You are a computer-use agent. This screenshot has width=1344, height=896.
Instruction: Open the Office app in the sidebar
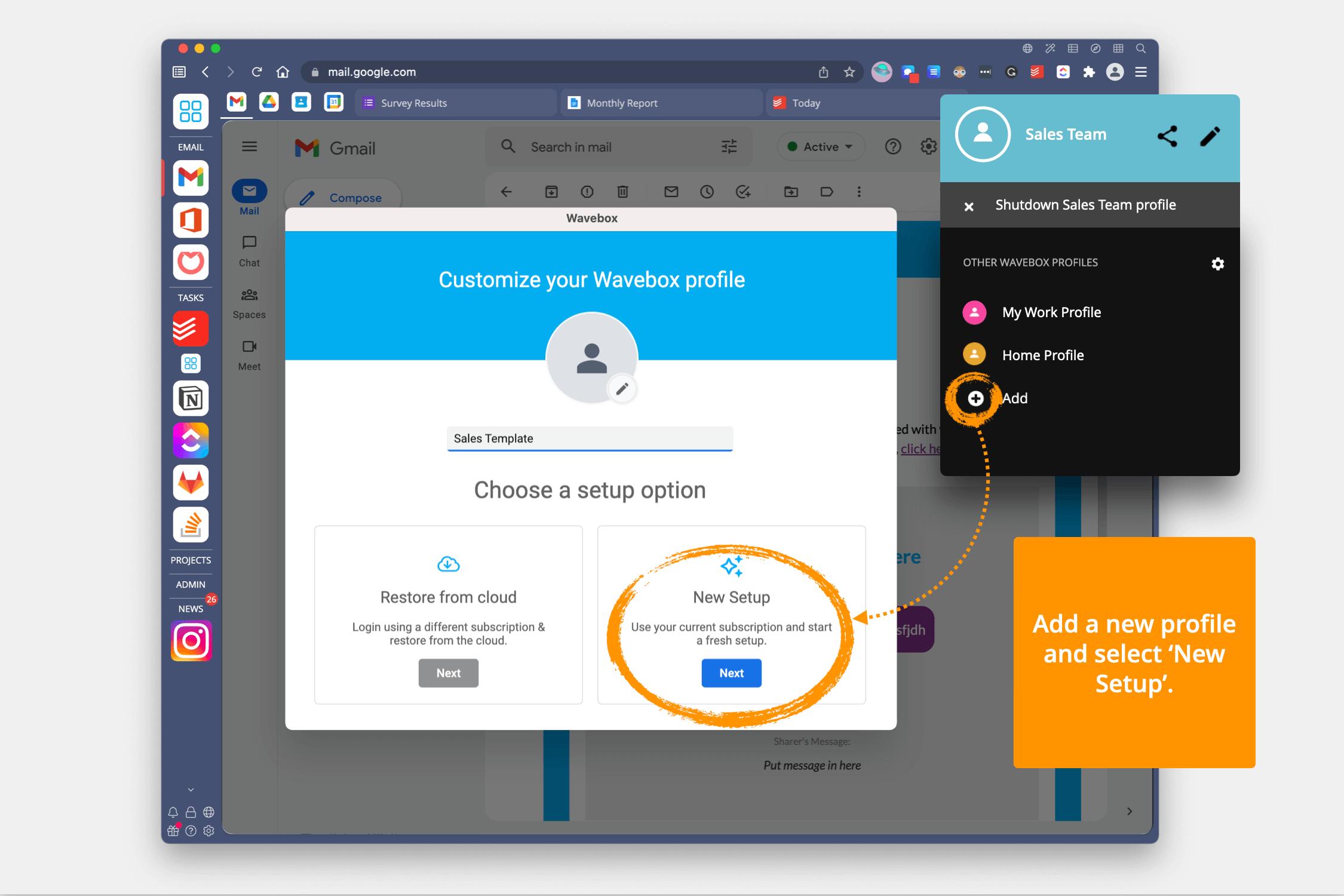191,220
